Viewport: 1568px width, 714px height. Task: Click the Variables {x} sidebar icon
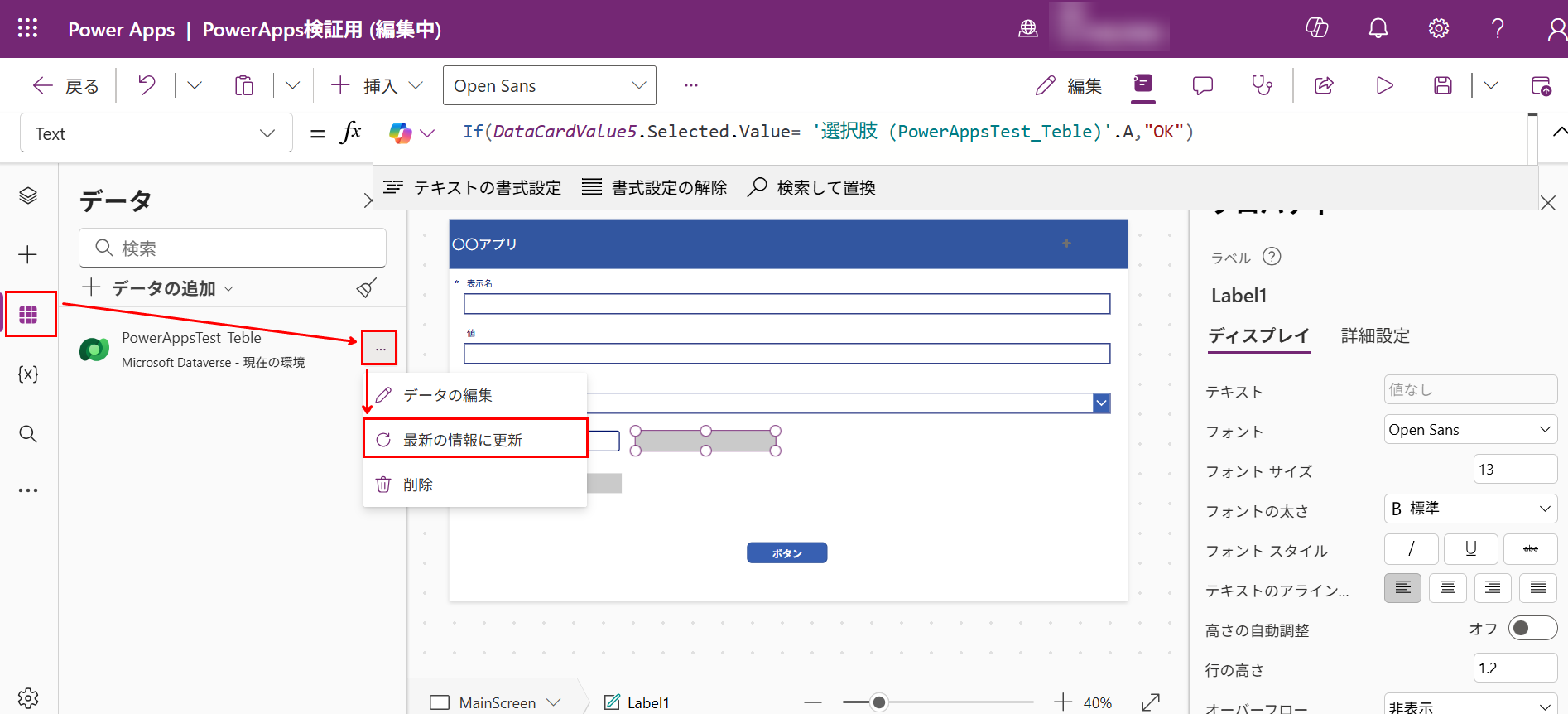coord(28,374)
